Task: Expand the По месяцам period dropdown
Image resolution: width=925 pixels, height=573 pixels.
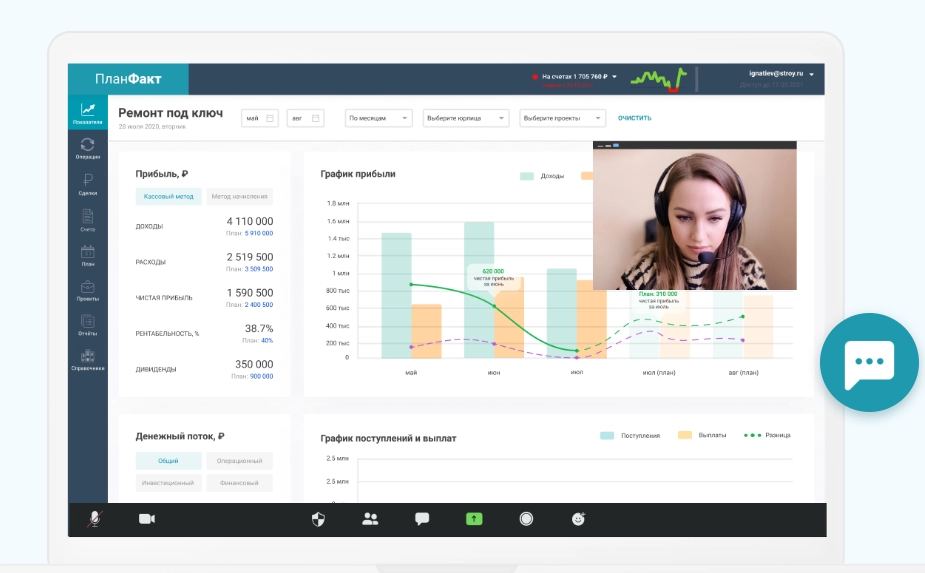Action: [378, 118]
